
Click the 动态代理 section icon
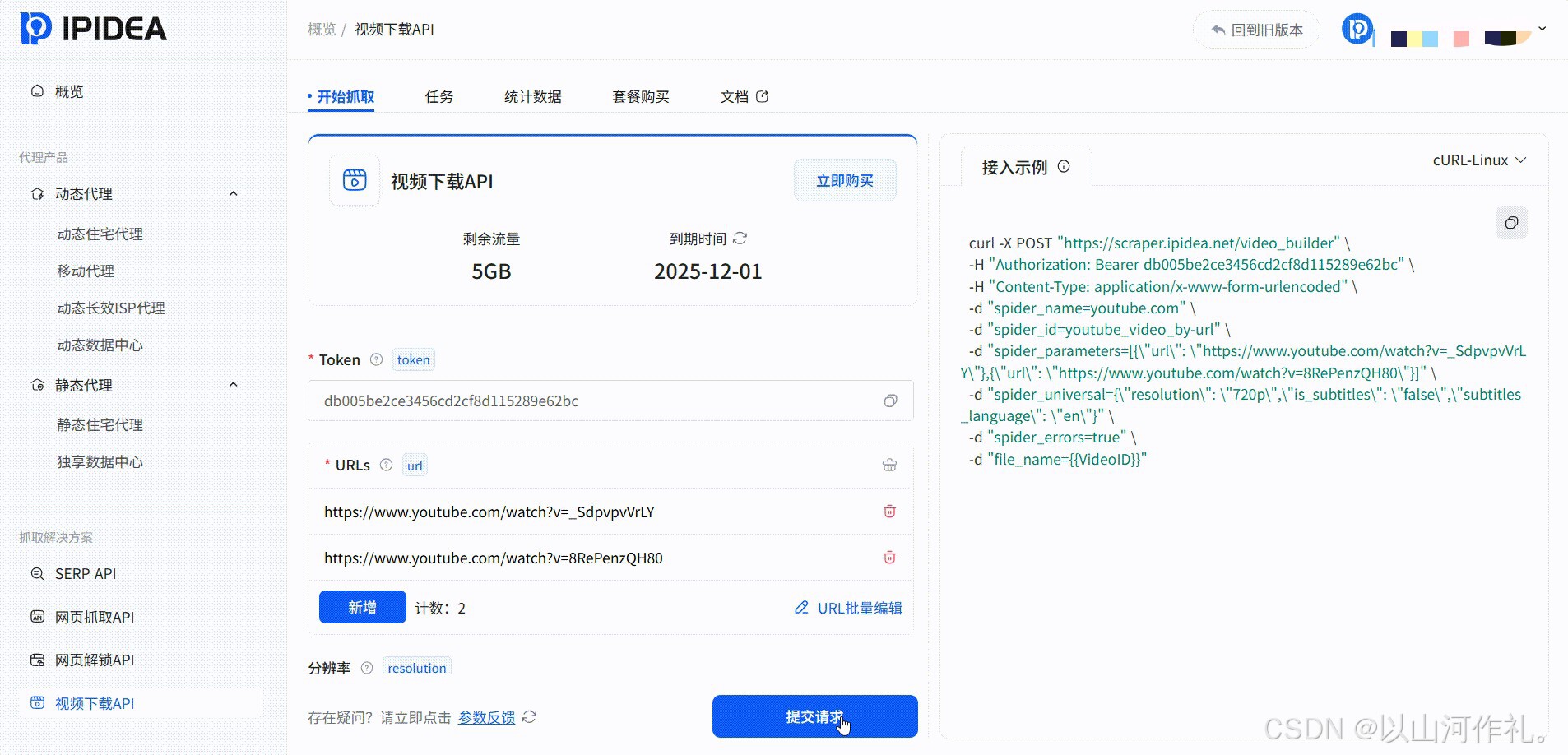click(37, 194)
